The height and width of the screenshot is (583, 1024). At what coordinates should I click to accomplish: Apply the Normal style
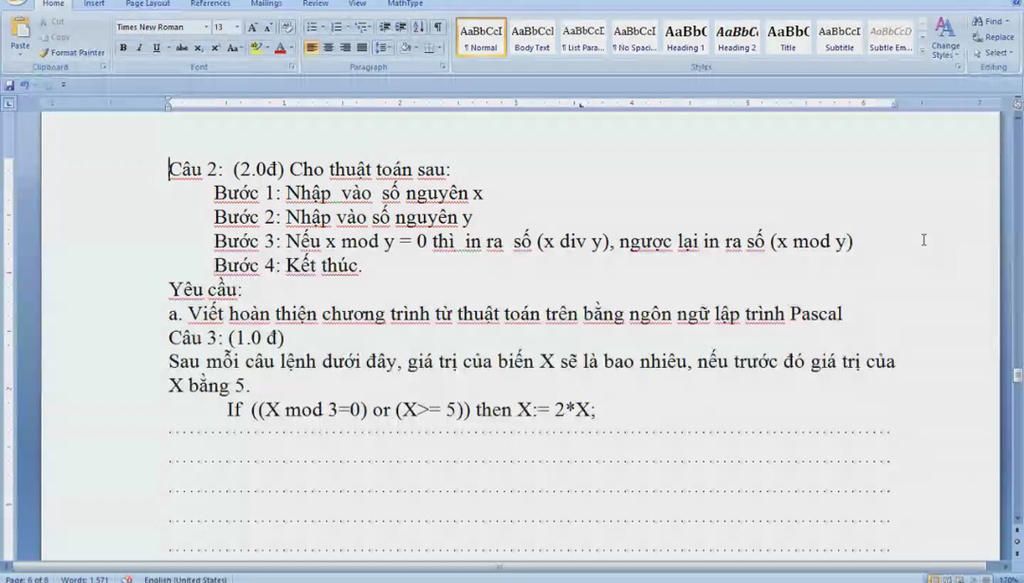click(481, 37)
